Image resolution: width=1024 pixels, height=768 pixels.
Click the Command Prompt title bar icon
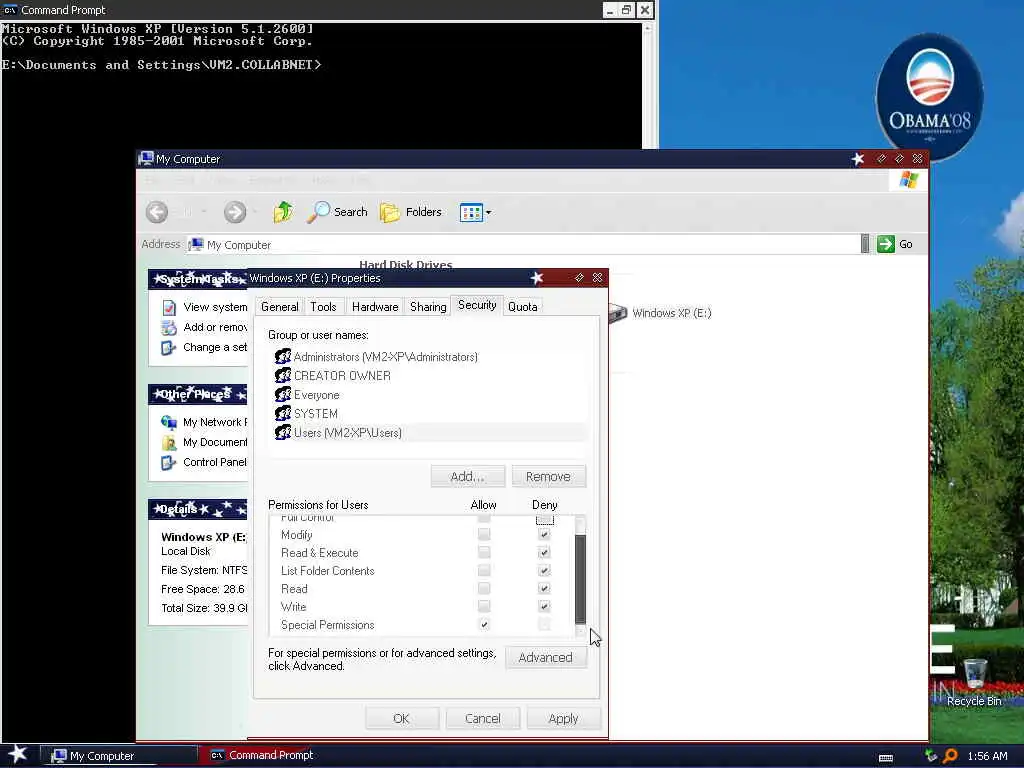[x=10, y=10]
